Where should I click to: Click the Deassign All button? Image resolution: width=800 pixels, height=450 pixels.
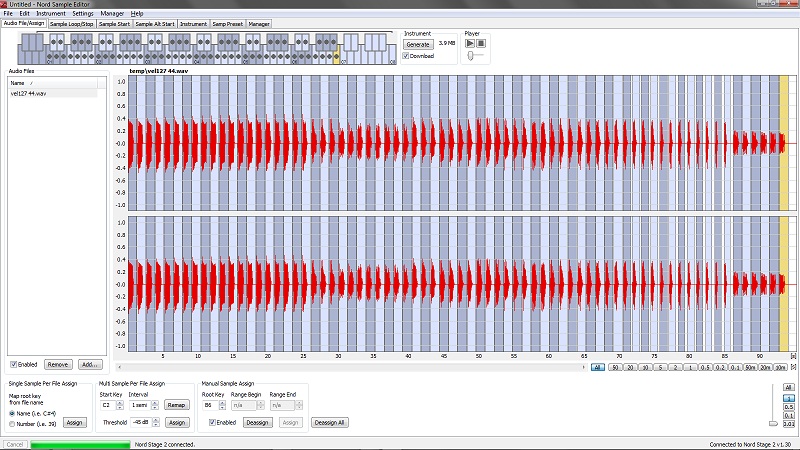pos(328,422)
